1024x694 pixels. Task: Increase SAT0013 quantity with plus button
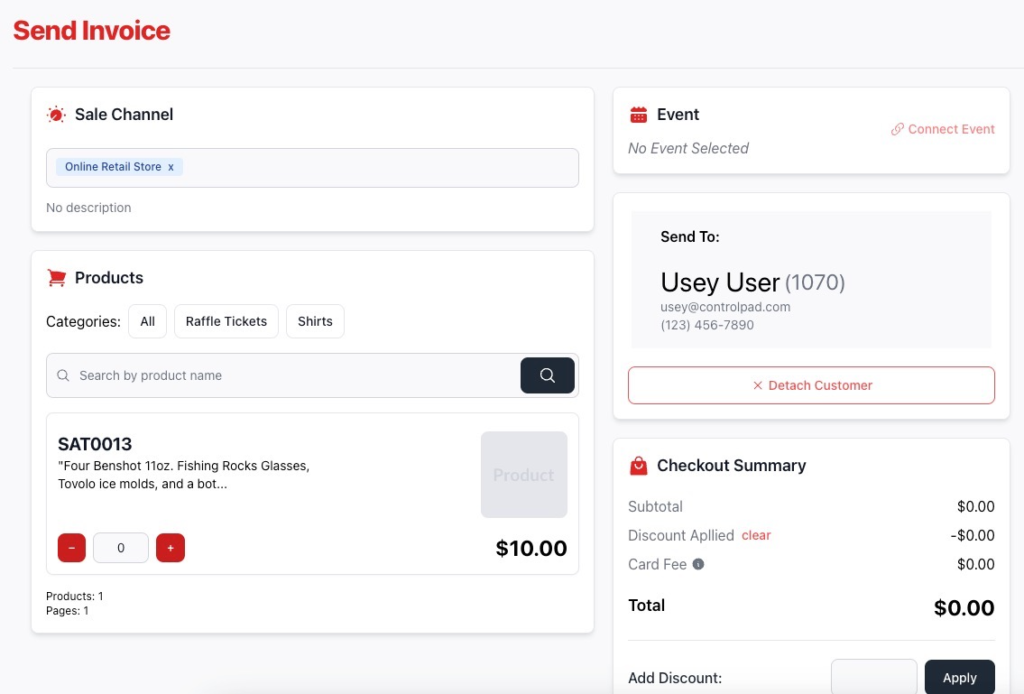click(170, 548)
